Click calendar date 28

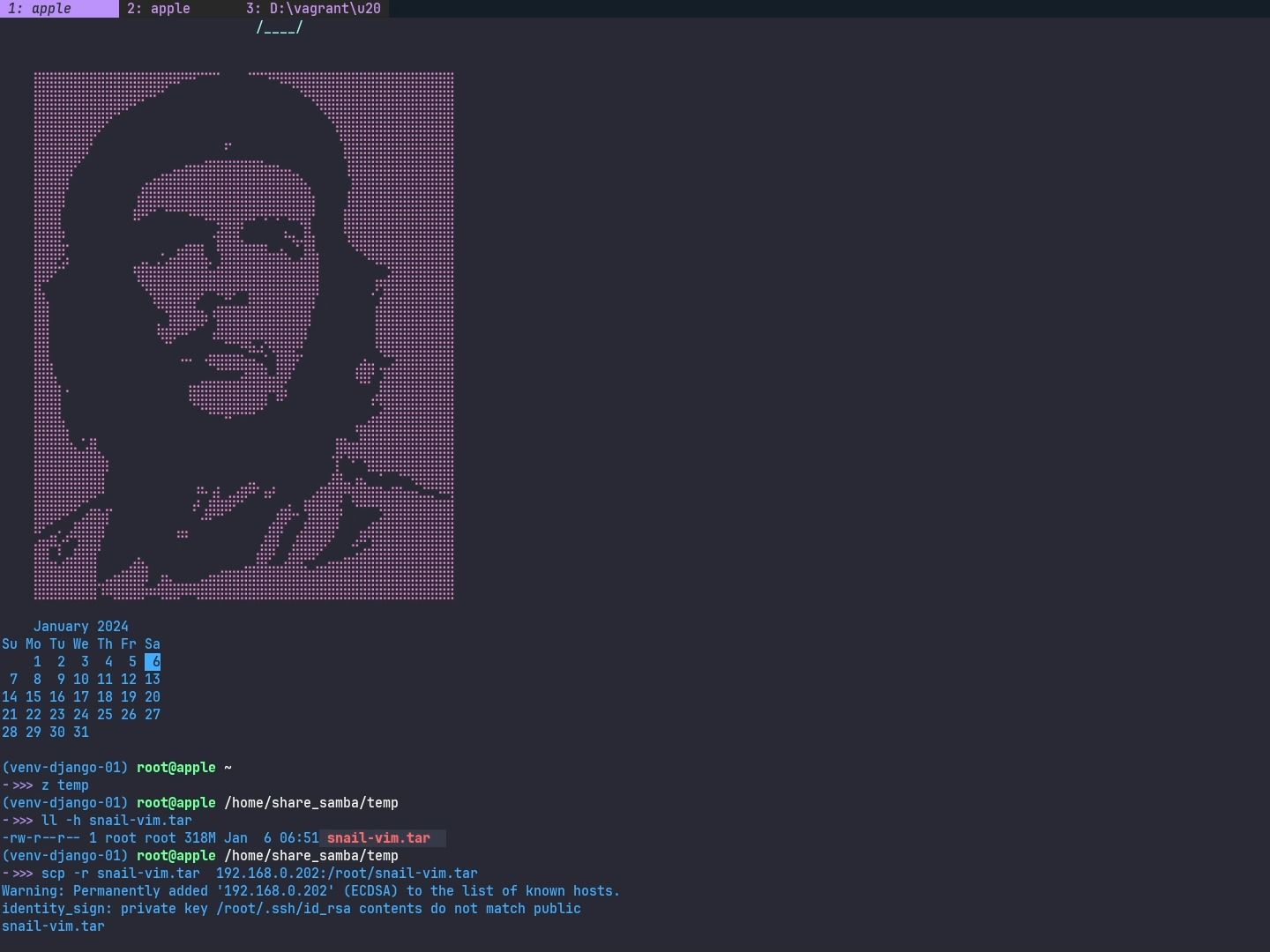[x=10, y=733]
